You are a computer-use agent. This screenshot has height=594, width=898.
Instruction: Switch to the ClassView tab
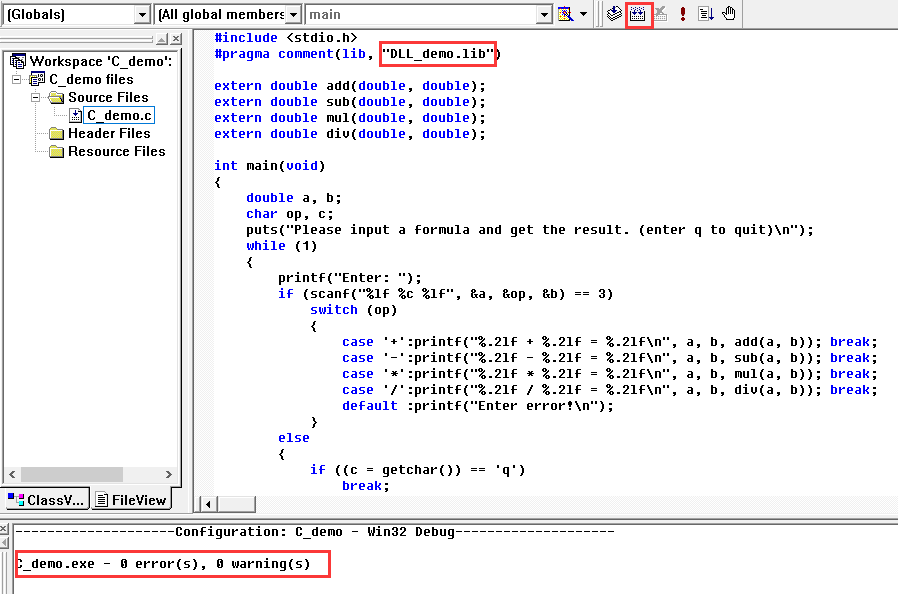(x=46, y=499)
